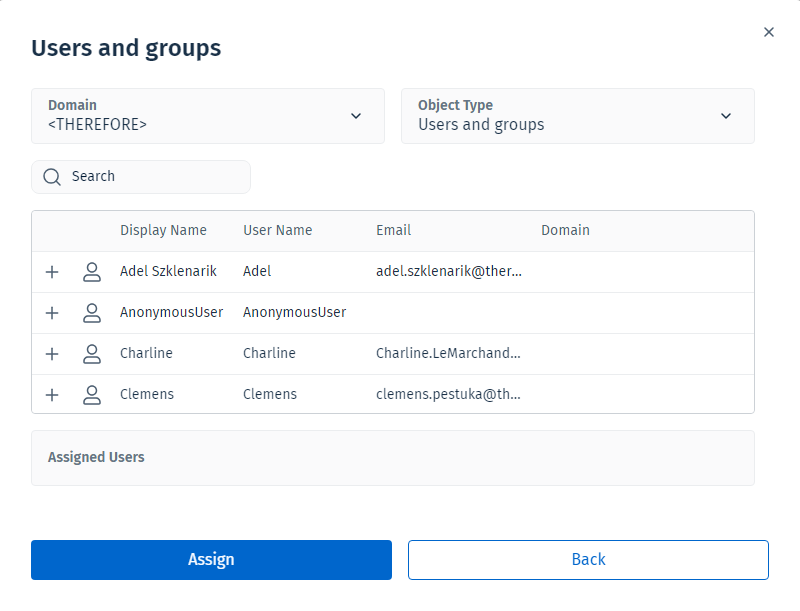
Task: Click the user icon for AnonymousUser
Action: pyautogui.click(x=92, y=313)
